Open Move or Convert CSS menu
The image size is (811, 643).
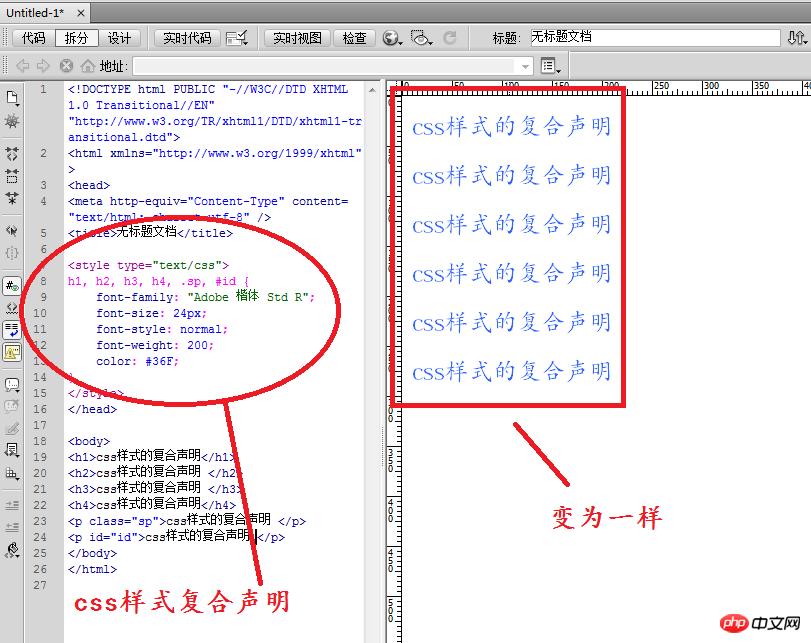point(12,473)
